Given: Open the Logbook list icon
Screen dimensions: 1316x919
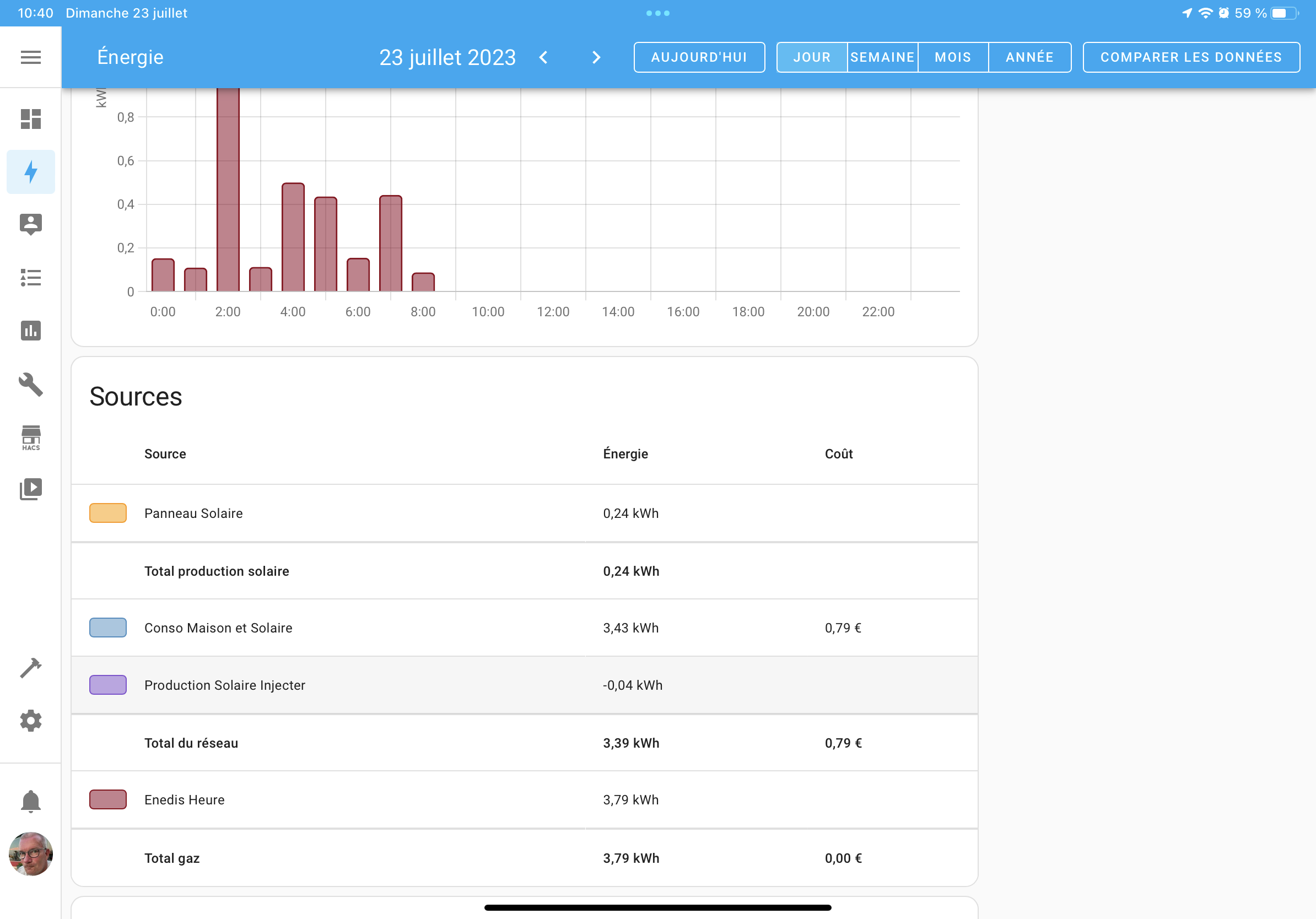Looking at the screenshot, I should (x=30, y=278).
